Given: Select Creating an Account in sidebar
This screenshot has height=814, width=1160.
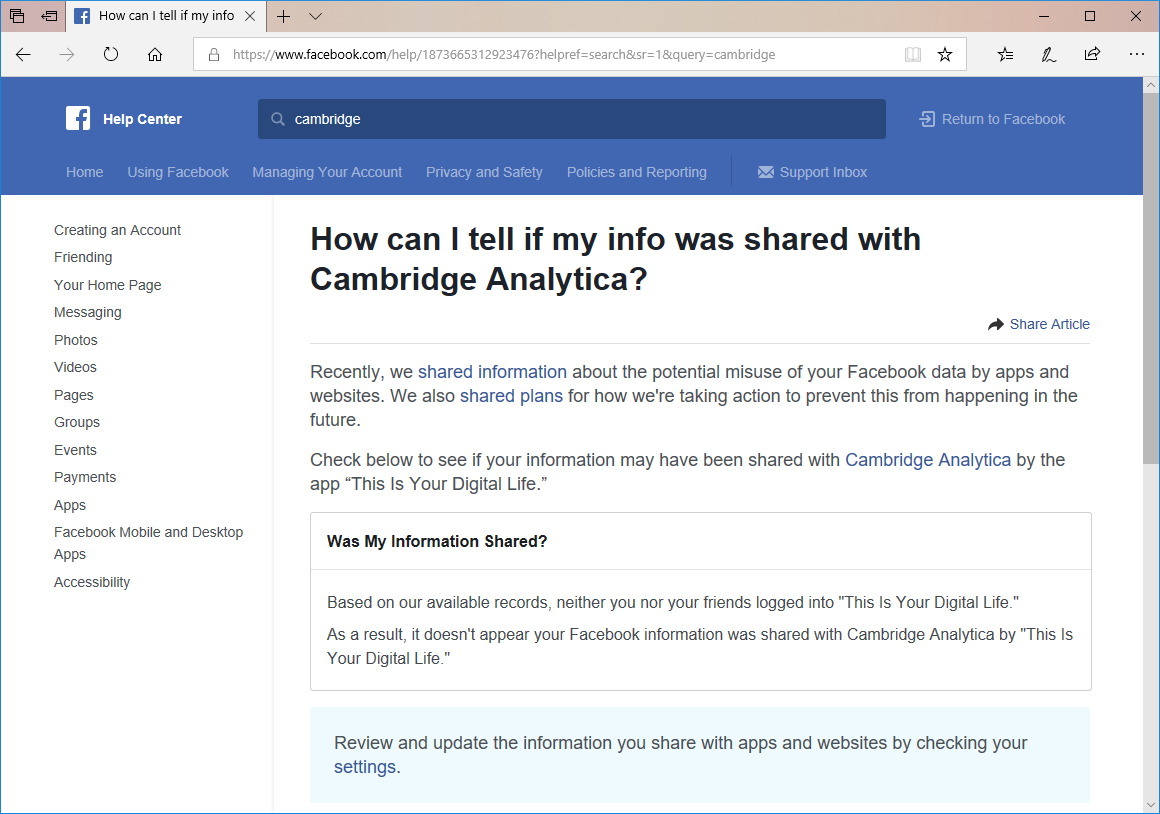Looking at the screenshot, I should point(117,230).
